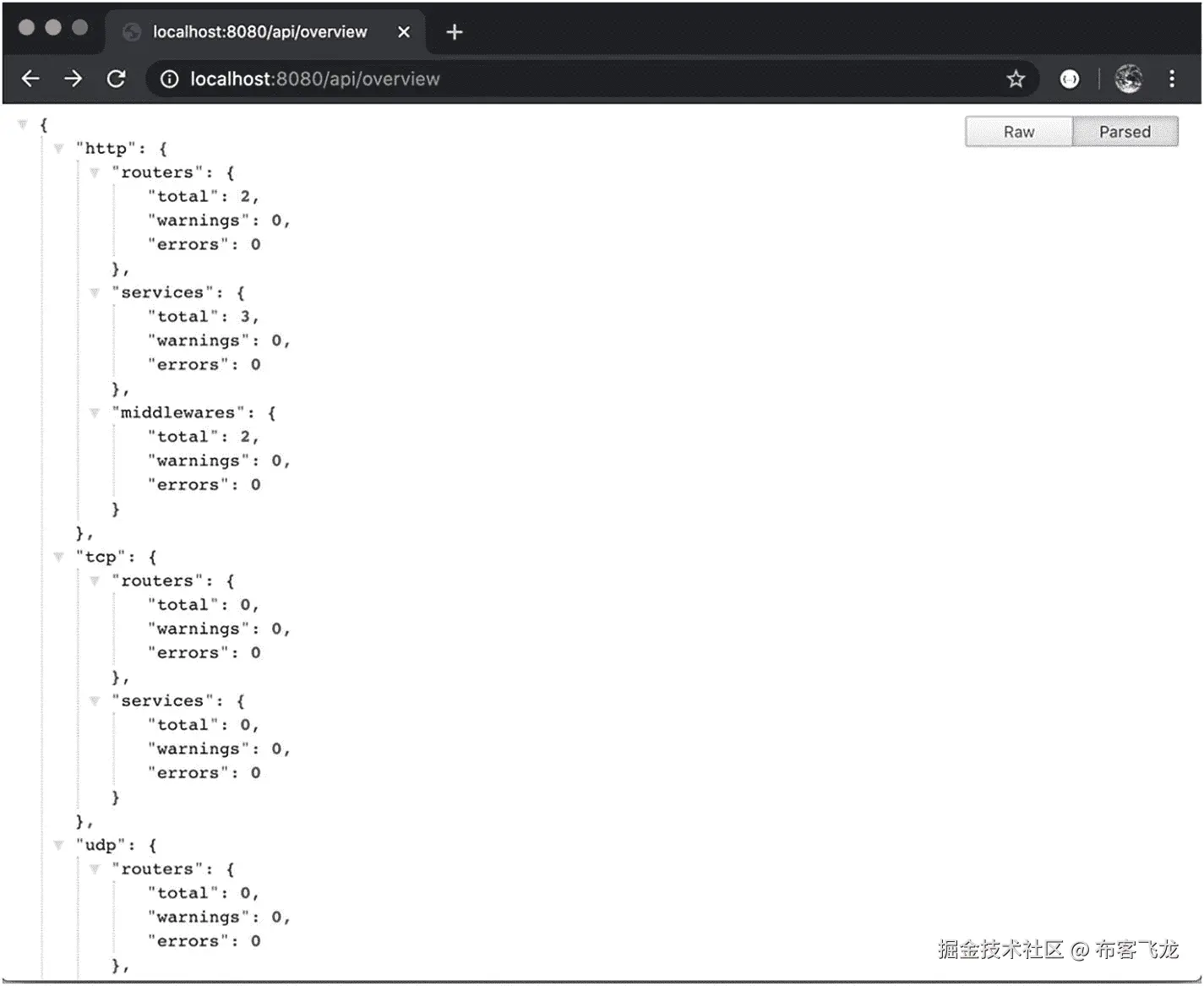This screenshot has height=986, width=1204.
Task: Close the current browser tab
Action: coord(403,31)
